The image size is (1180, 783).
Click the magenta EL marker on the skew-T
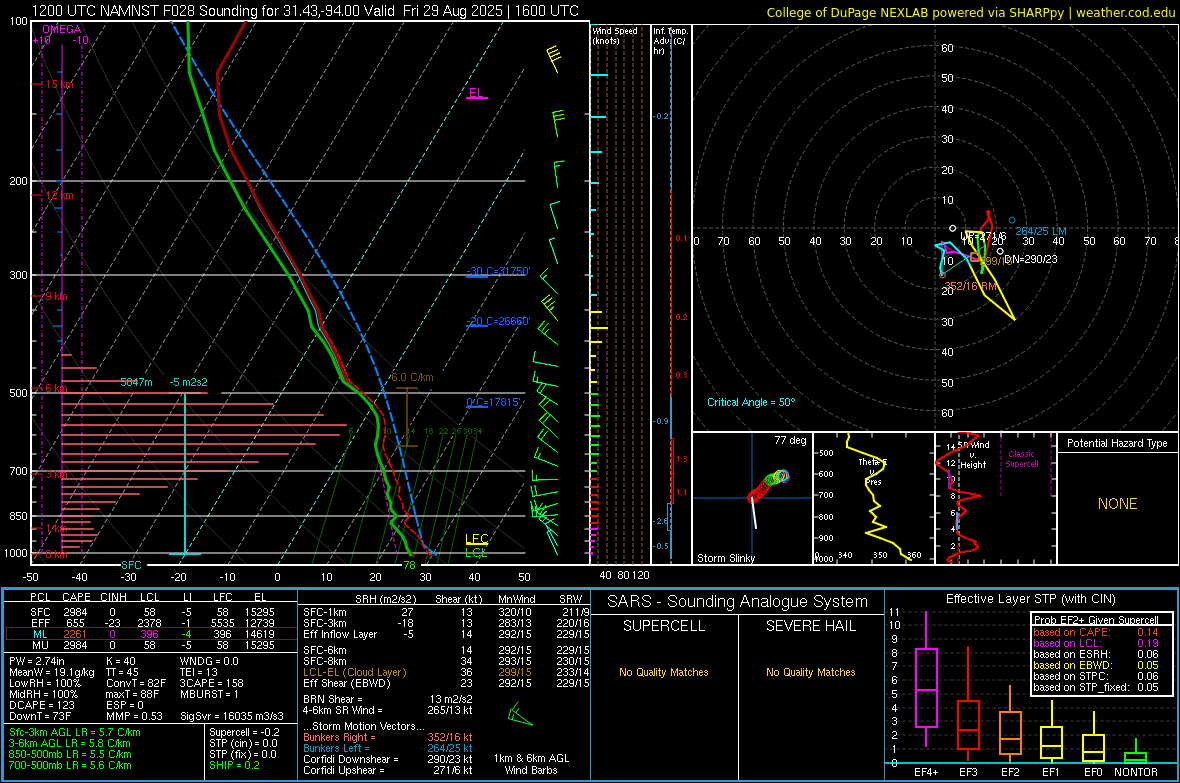[476, 93]
